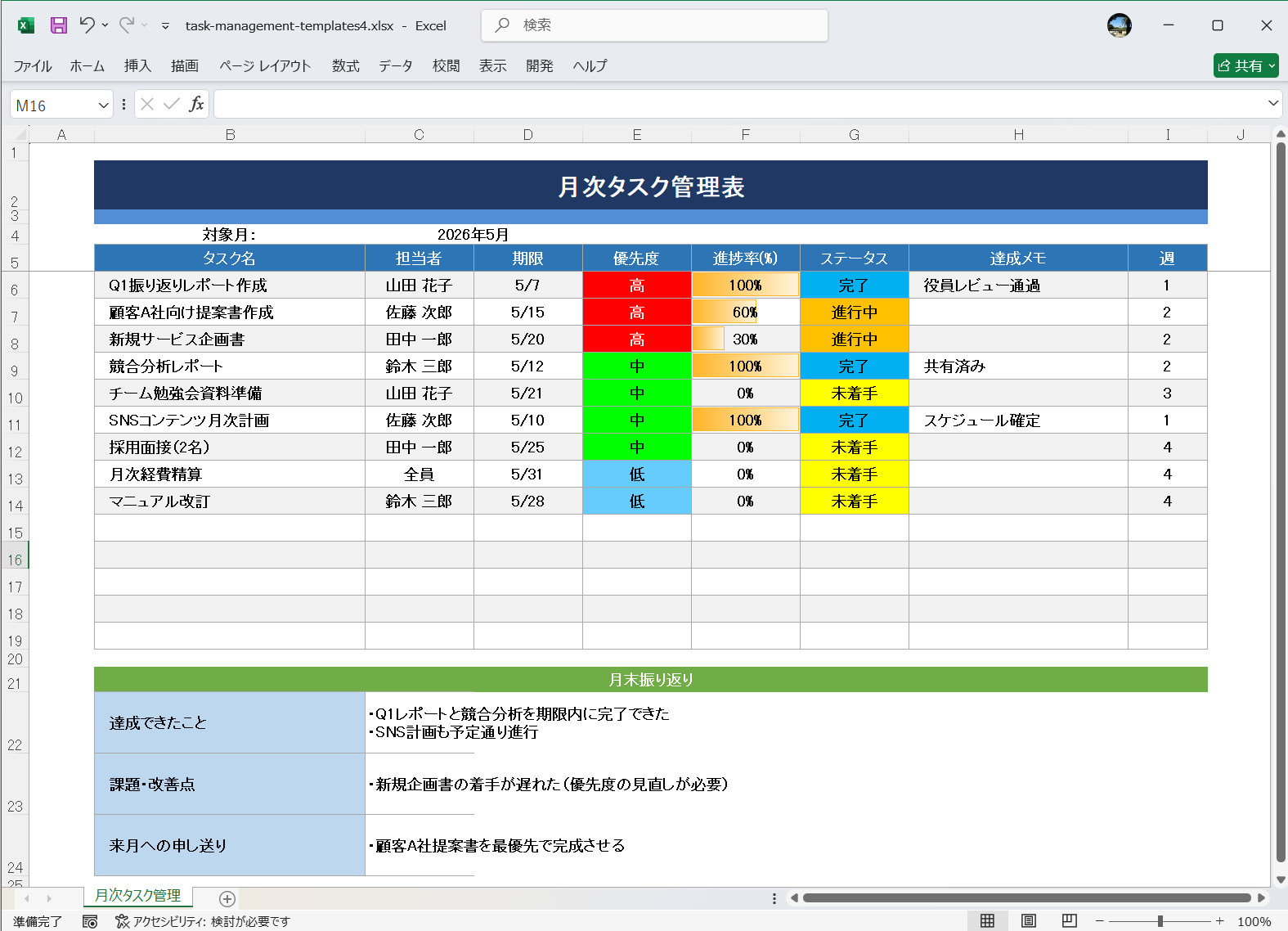
Task: Open the アクセシビリティ: 検討が必要です status
Action: point(202,921)
